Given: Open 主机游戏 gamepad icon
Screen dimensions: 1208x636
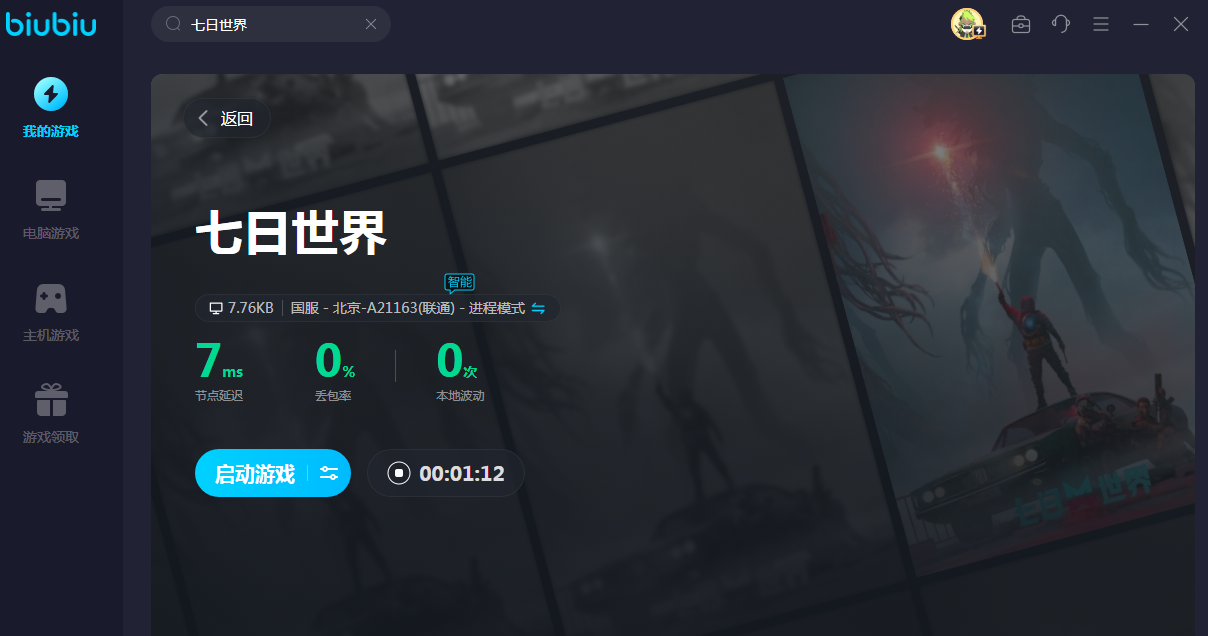Looking at the screenshot, I should [51, 298].
